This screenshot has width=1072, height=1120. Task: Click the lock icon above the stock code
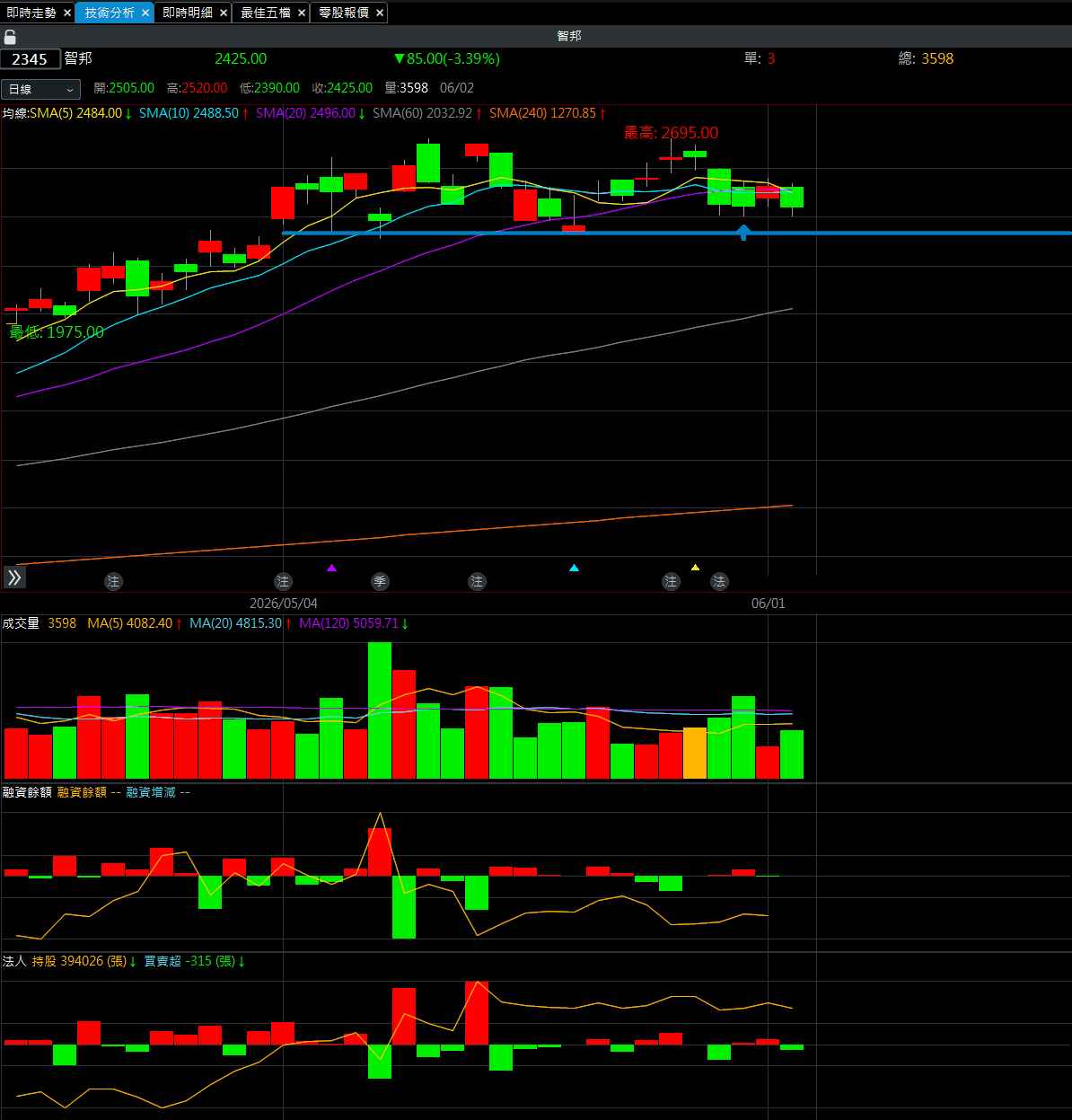click(x=10, y=37)
